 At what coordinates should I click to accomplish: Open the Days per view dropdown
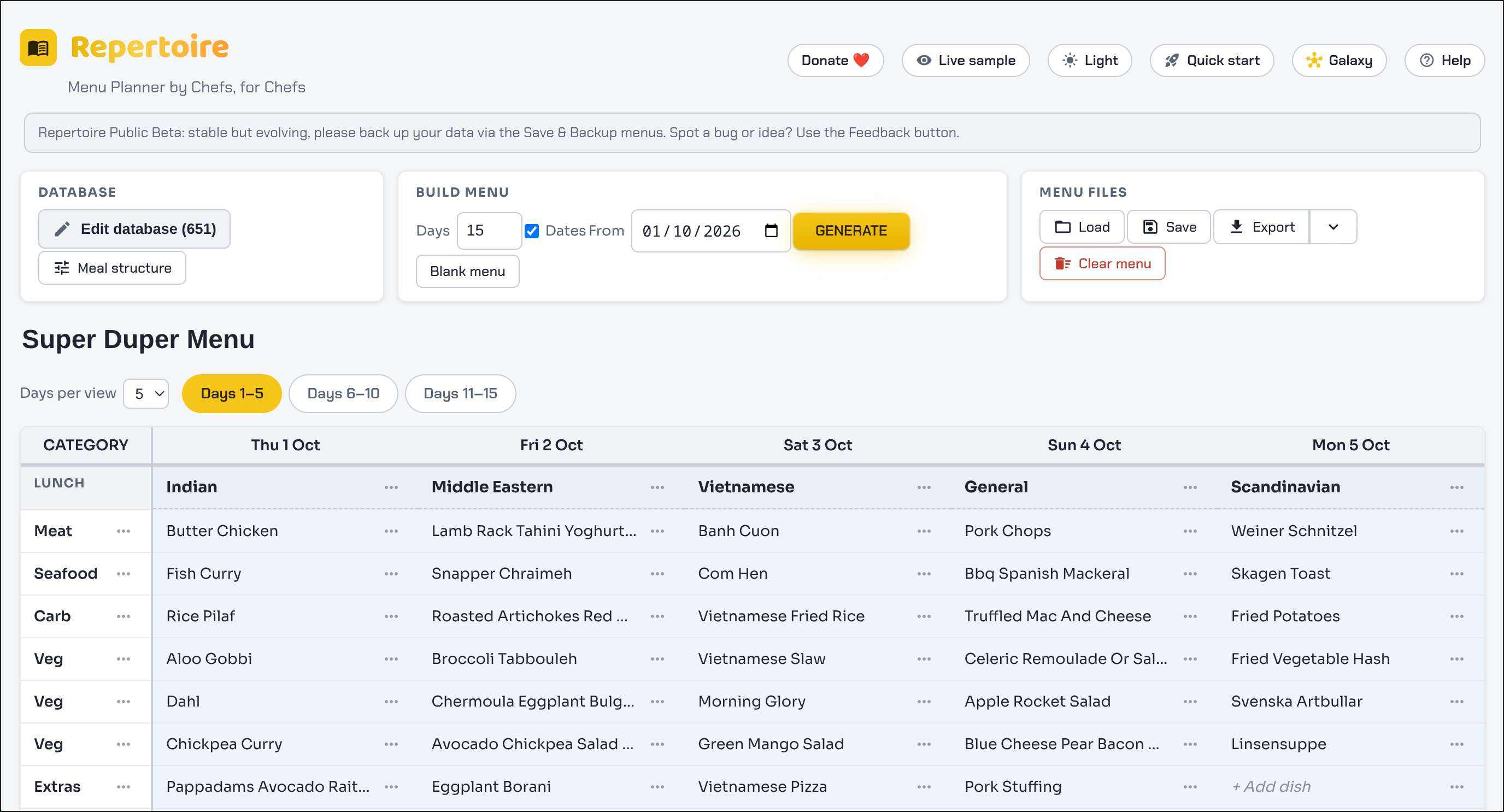[146, 393]
